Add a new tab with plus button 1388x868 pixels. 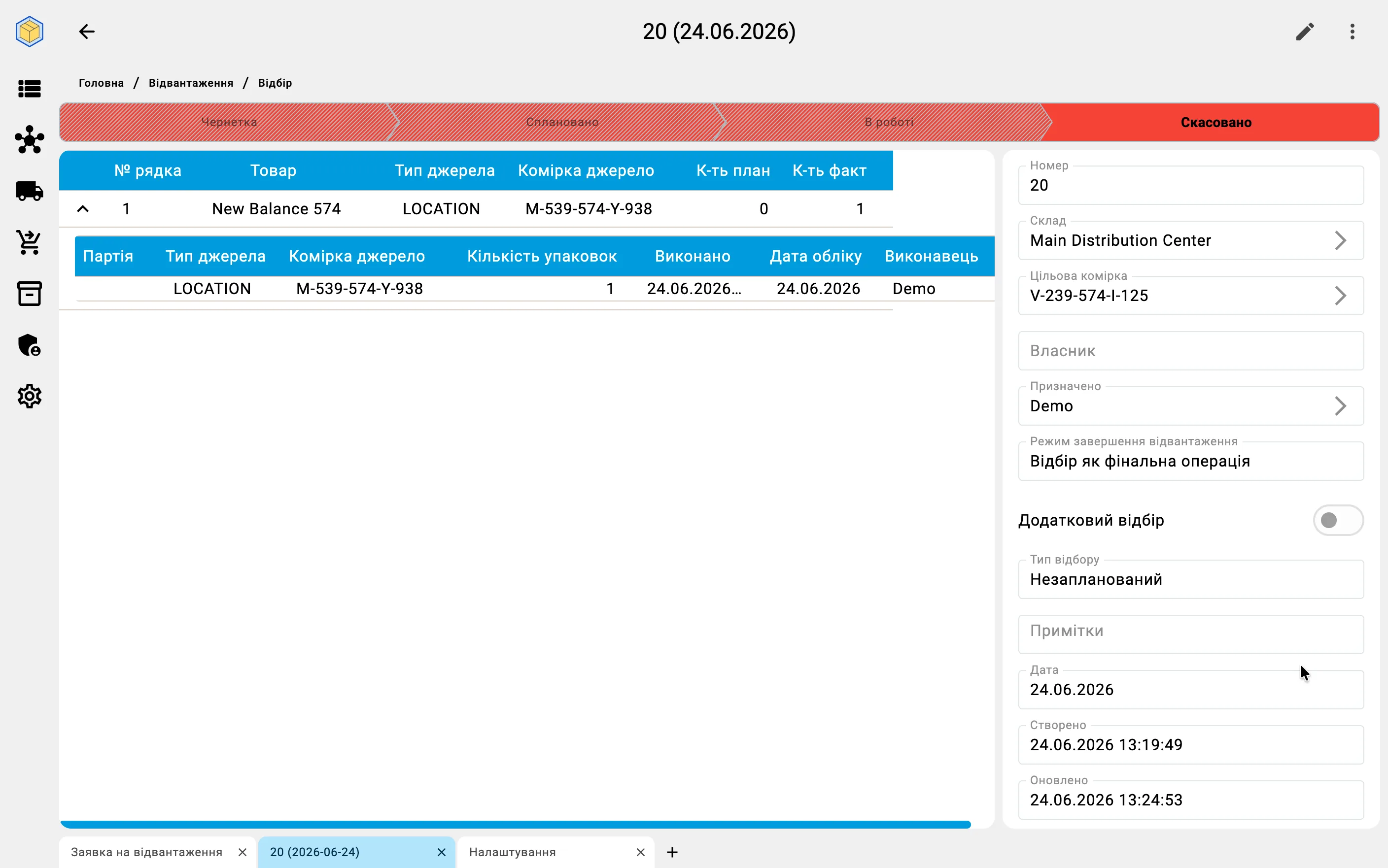(x=672, y=852)
